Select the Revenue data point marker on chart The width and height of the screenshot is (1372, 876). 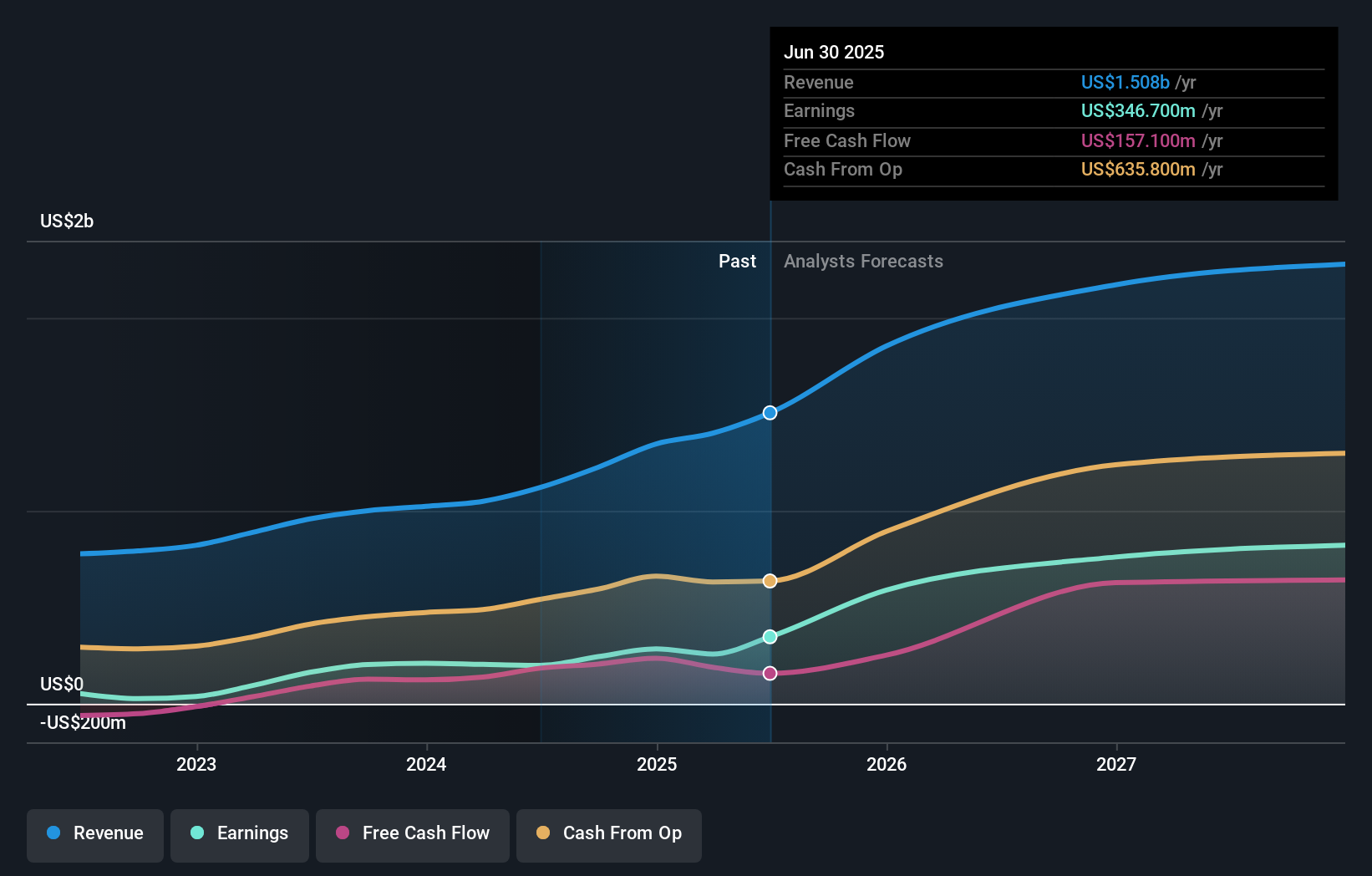(770, 412)
